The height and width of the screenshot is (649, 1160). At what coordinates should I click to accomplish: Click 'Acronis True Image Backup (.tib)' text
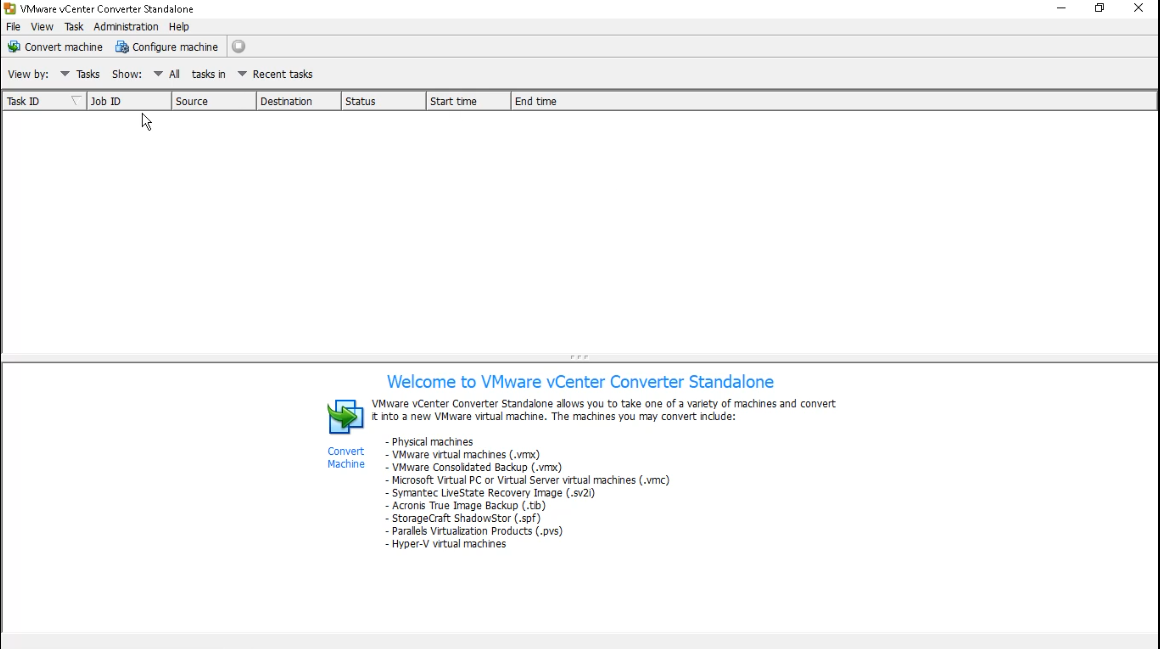point(469,505)
